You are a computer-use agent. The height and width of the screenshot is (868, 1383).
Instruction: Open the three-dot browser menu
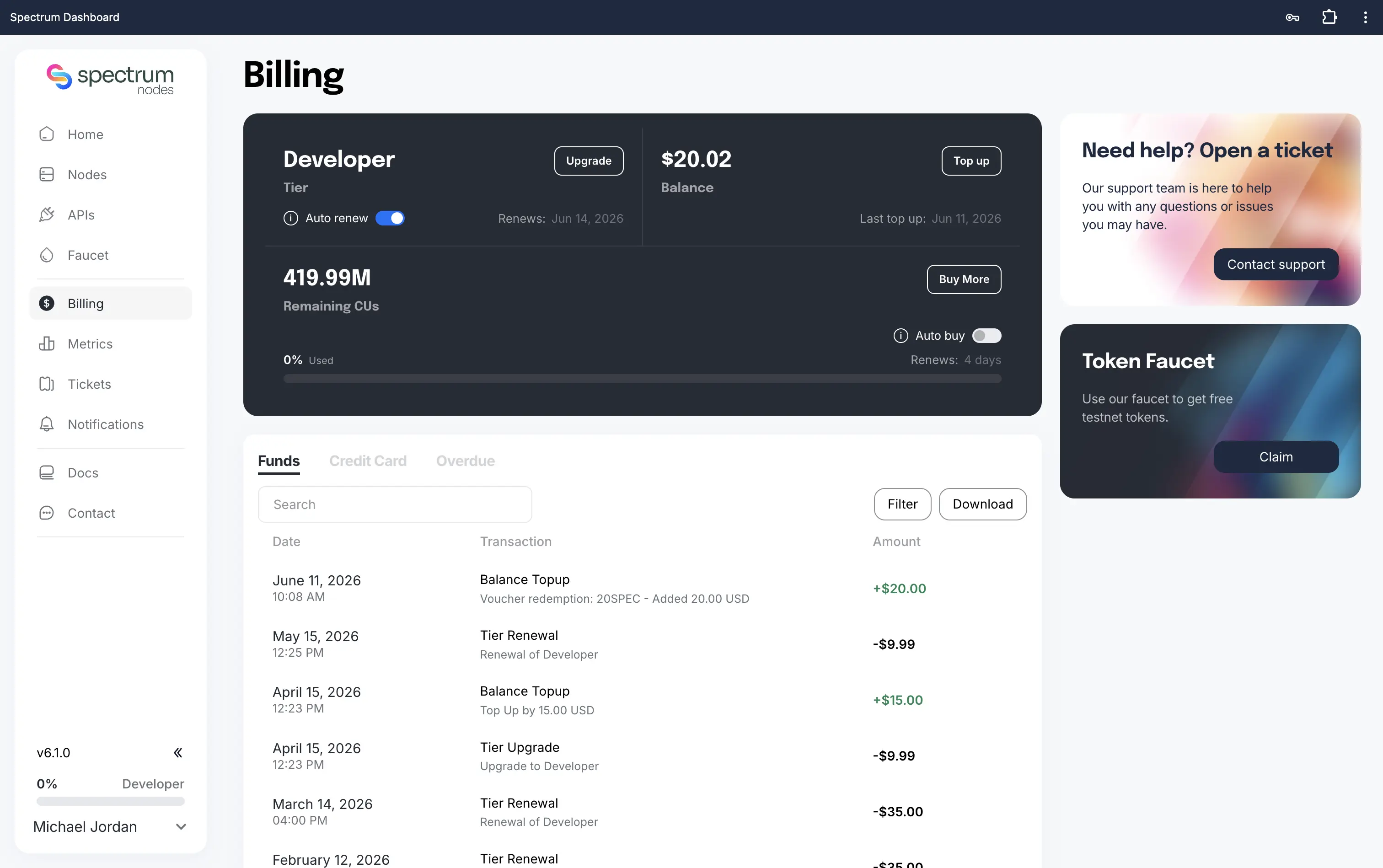[1365, 17]
